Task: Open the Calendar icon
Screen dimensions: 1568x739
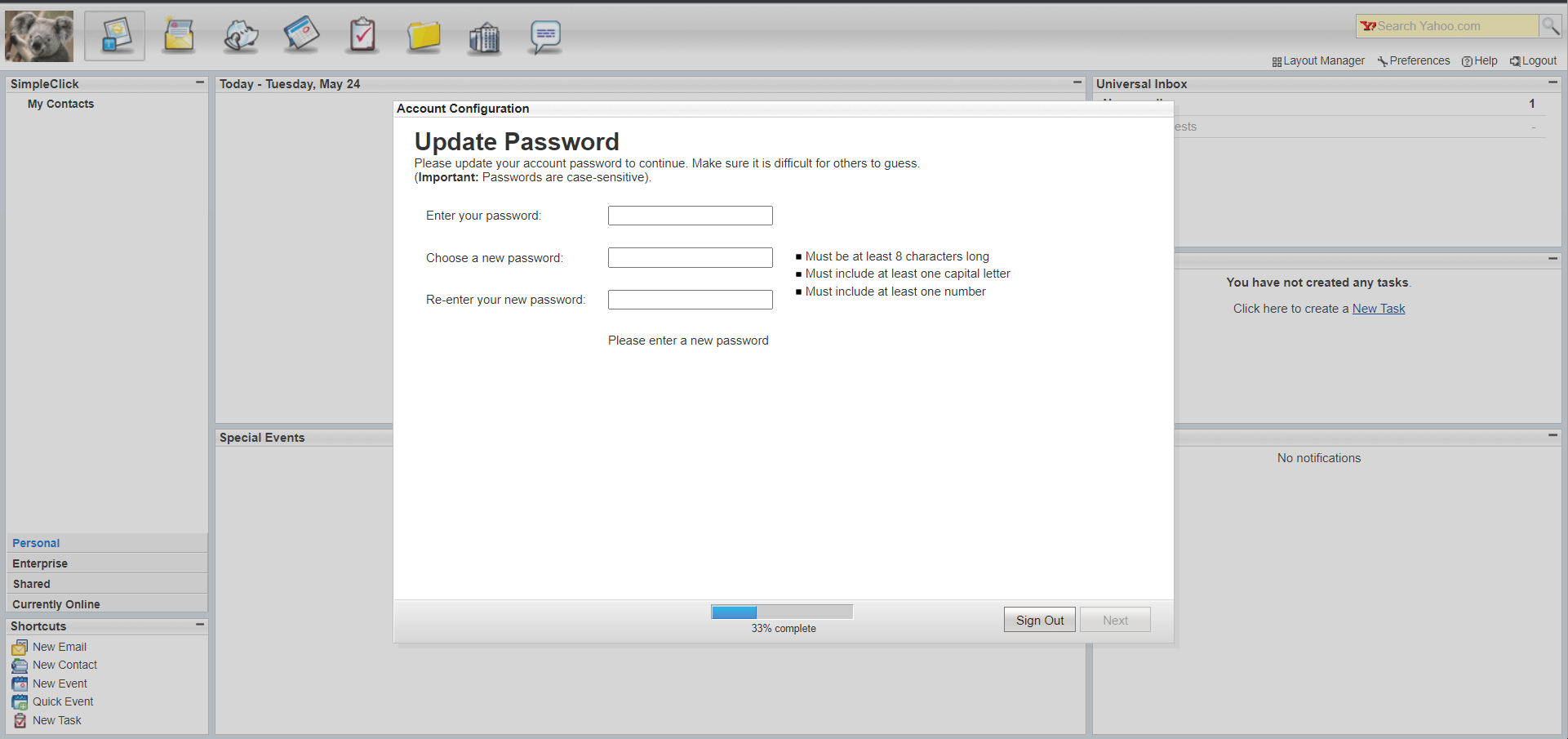Action: click(301, 36)
